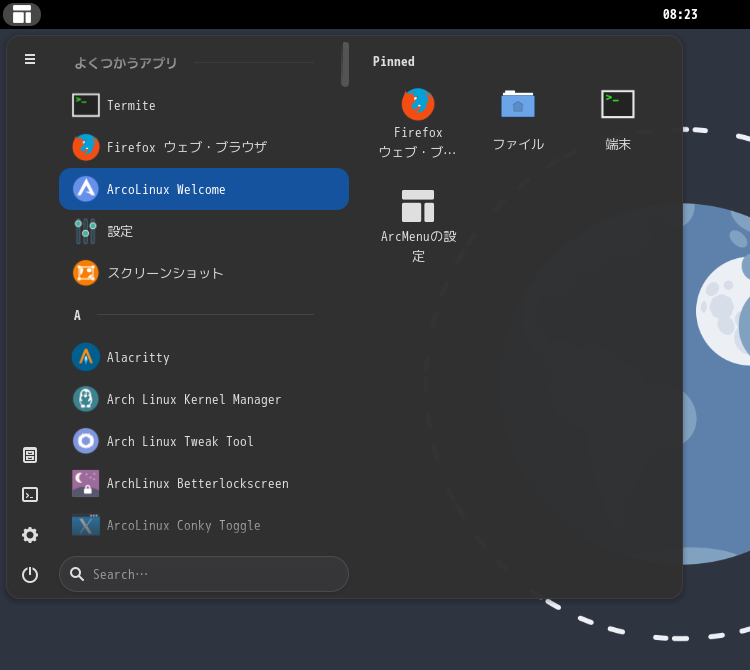Click the app list scrollbar handle
The height and width of the screenshot is (670, 750).
click(345, 65)
